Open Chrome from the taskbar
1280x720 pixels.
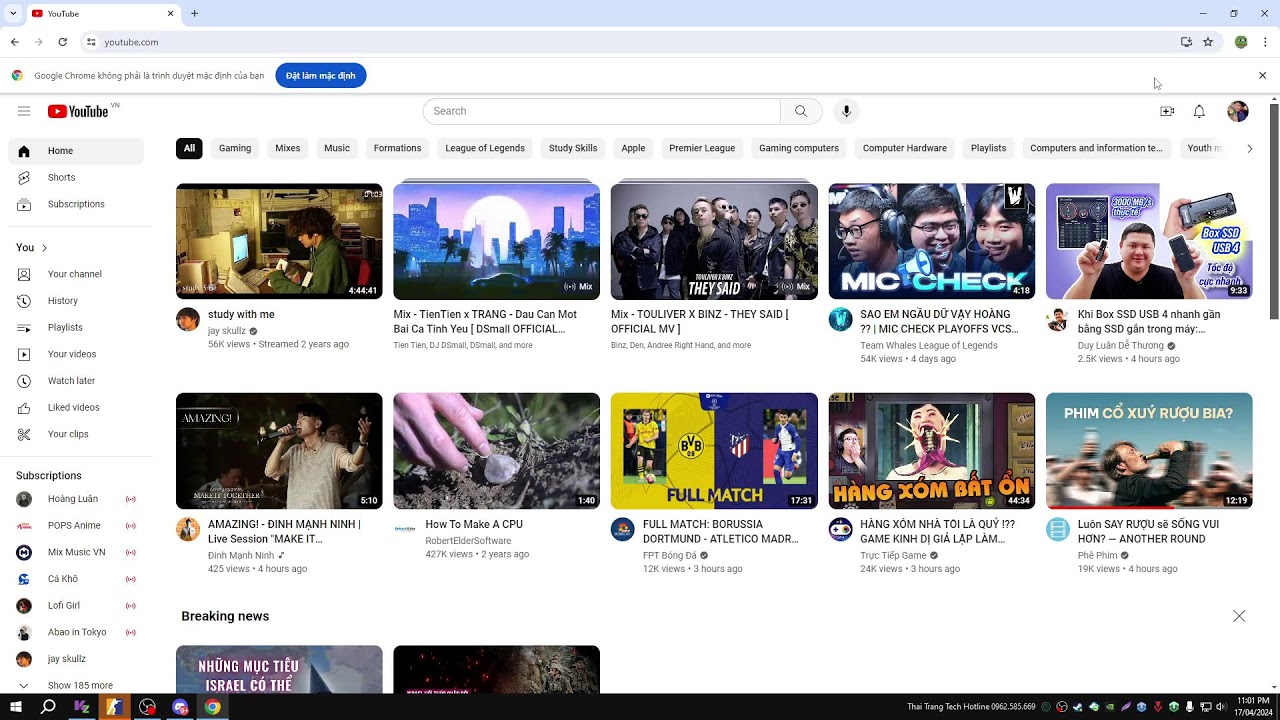[x=213, y=707]
